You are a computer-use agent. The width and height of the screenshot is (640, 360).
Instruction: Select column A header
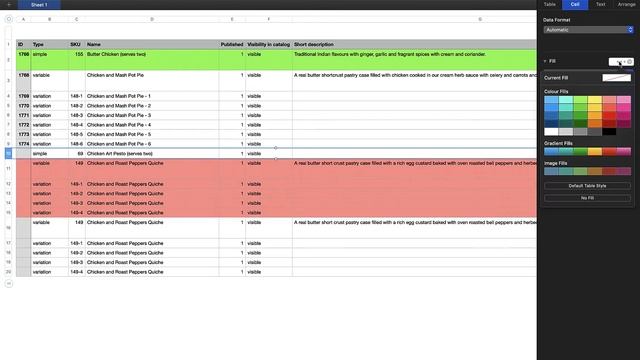click(24, 19)
